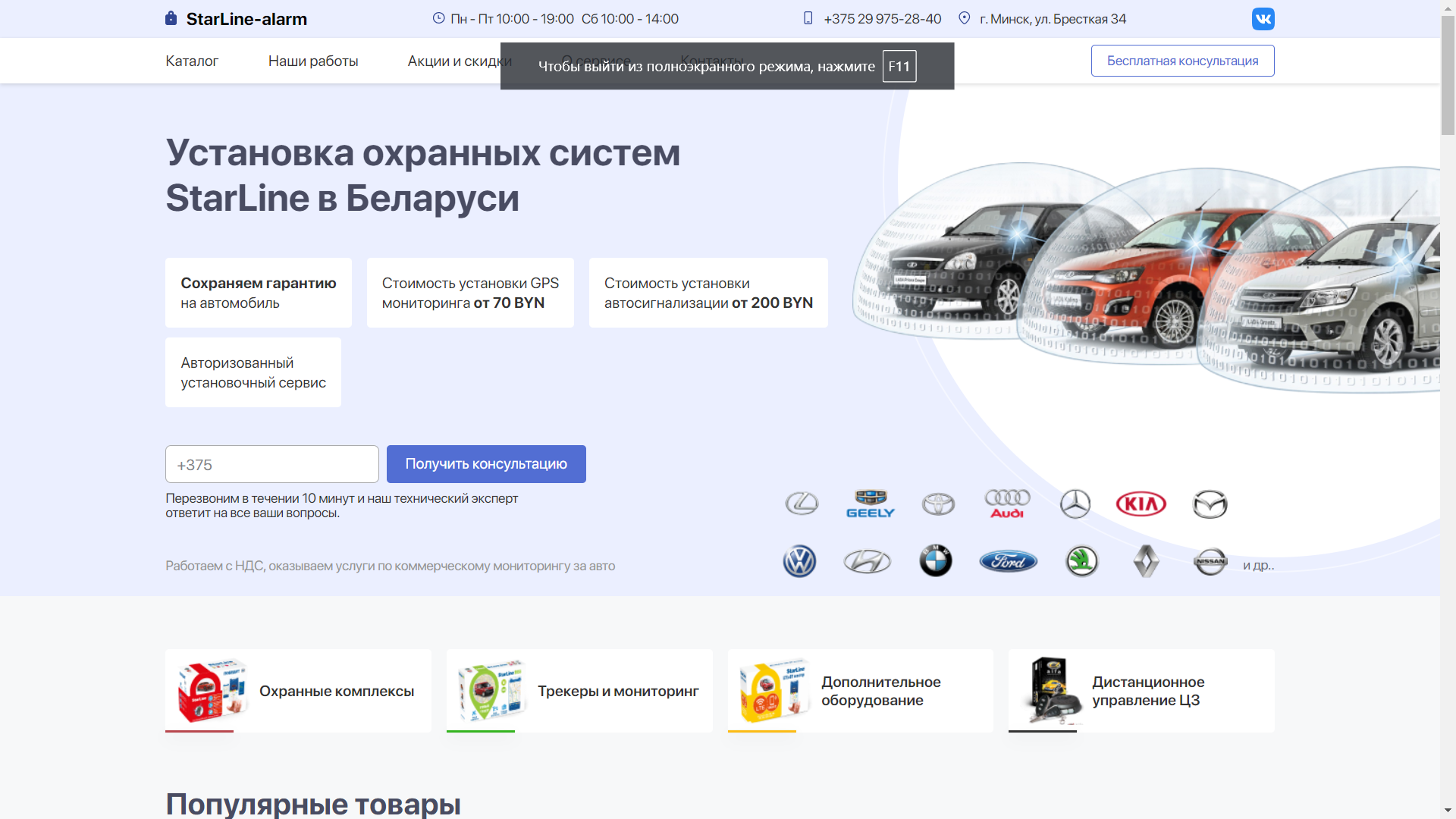Click the Сохраняем гарантию info card
The height and width of the screenshot is (819, 1456).
click(259, 293)
